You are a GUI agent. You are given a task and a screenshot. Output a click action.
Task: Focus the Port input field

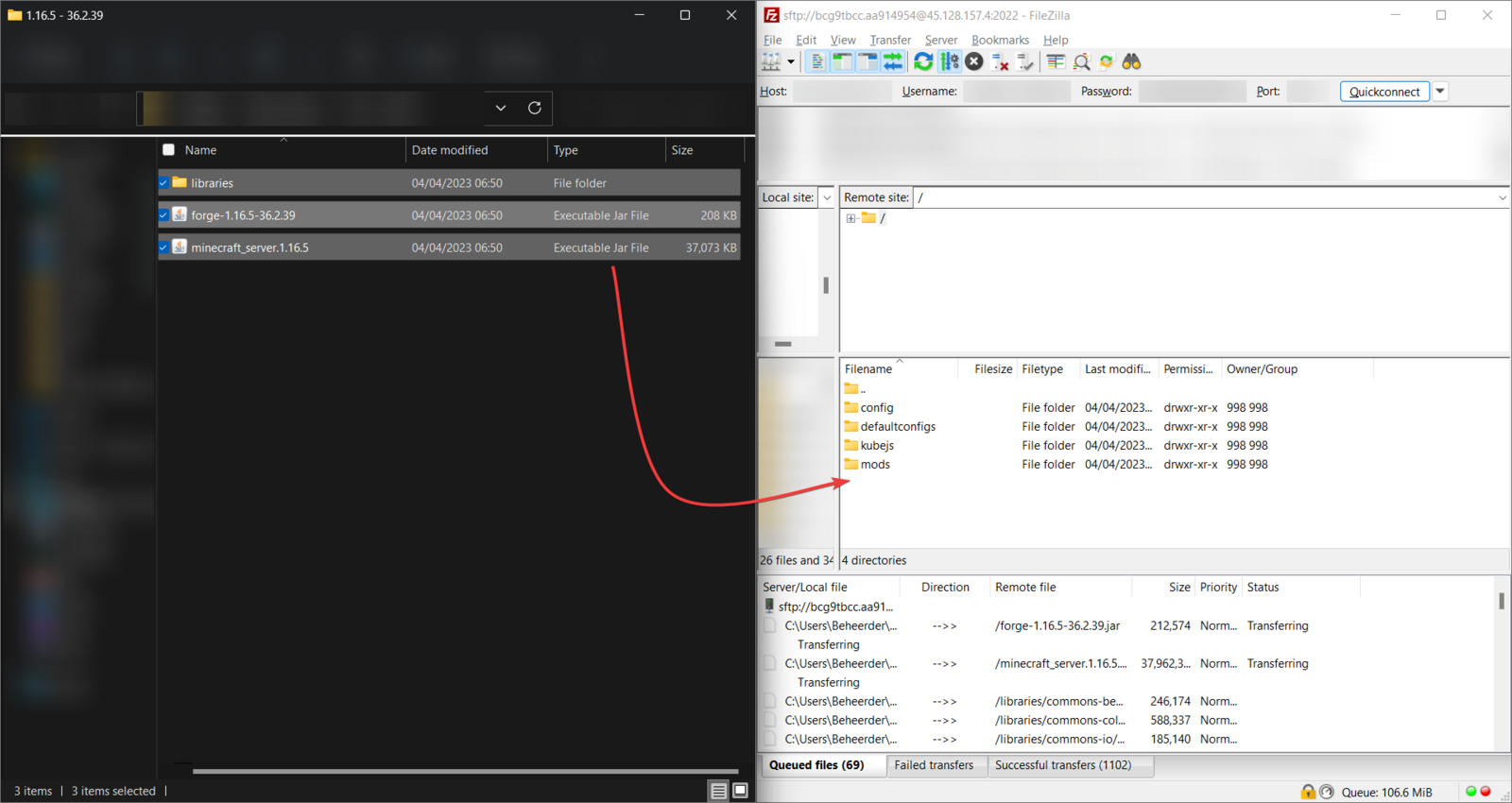click(x=1308, y=92)
